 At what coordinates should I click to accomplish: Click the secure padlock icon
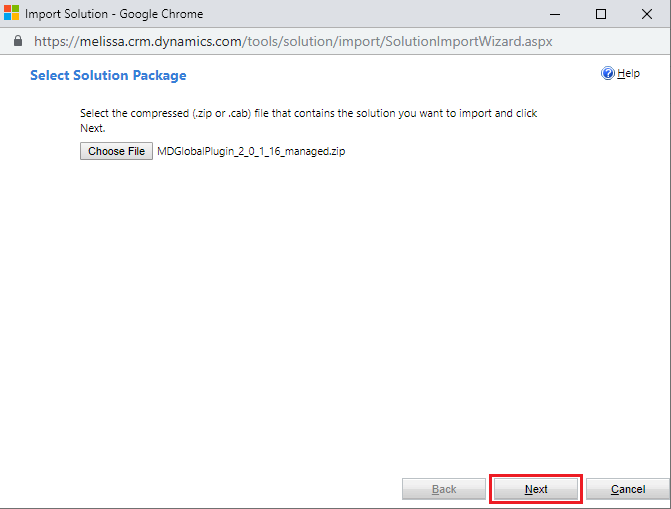coord(17,42)
